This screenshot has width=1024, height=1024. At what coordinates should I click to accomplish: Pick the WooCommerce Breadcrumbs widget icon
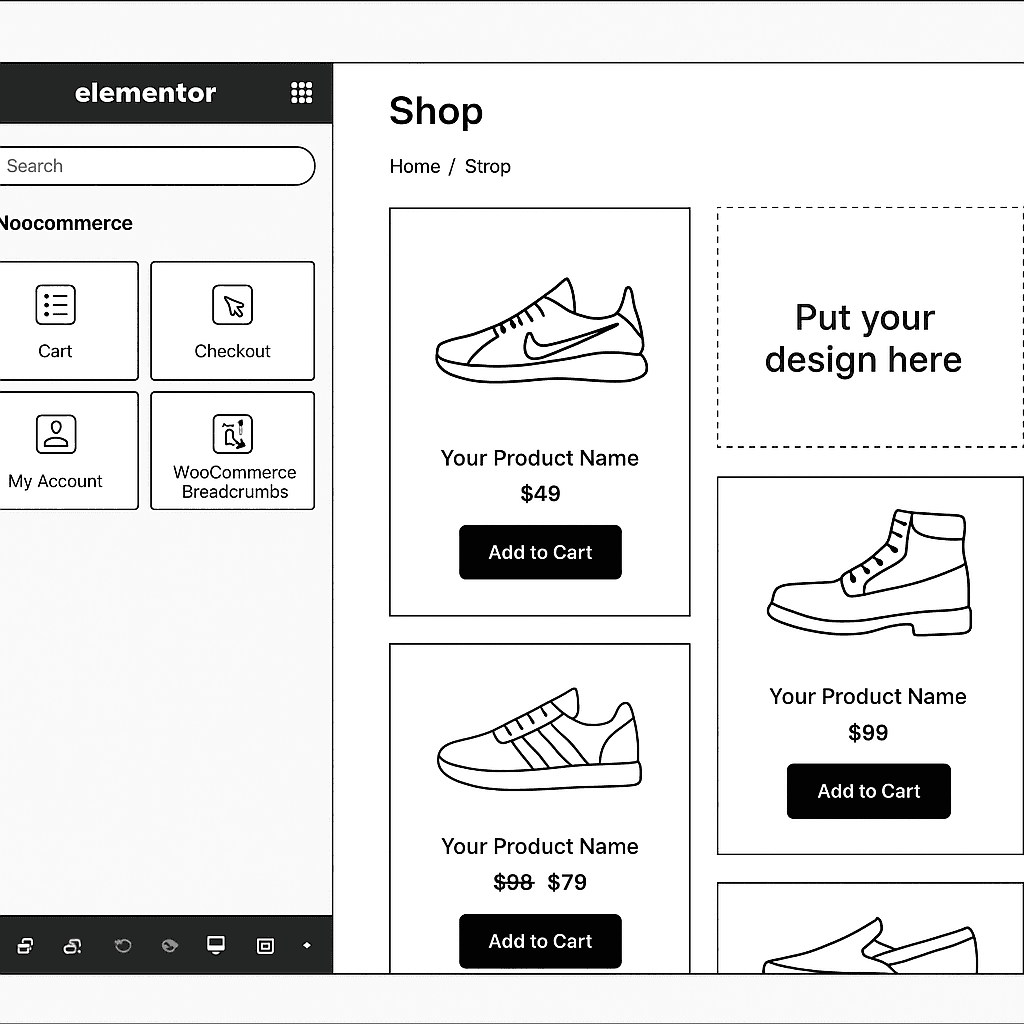coord(232,435)
